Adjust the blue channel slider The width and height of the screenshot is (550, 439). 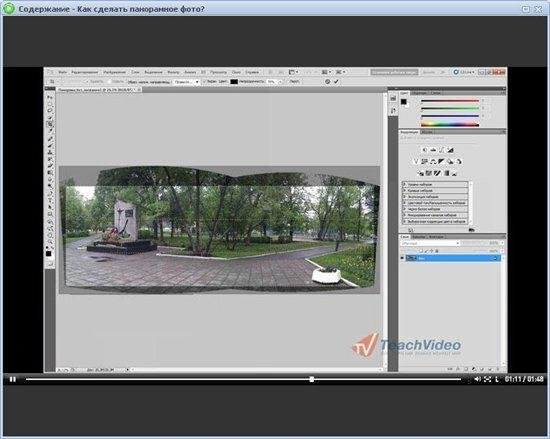[450, 116]
